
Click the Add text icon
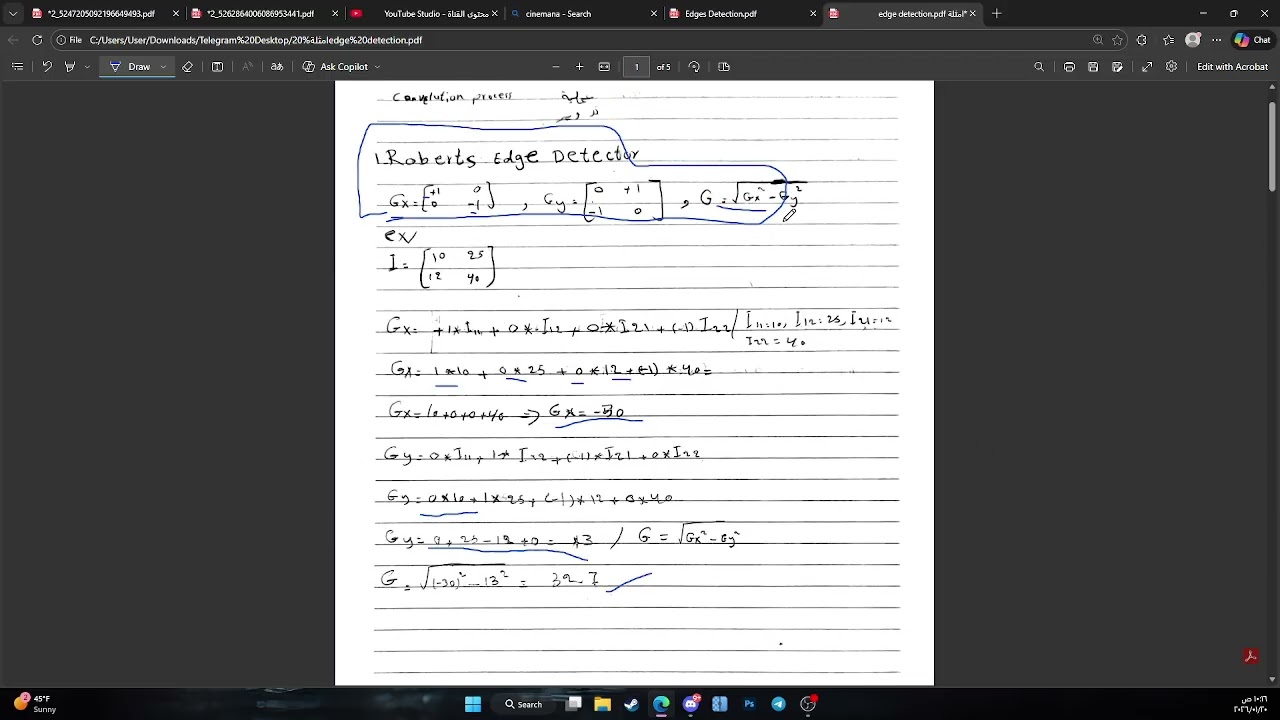coord(217,67)
